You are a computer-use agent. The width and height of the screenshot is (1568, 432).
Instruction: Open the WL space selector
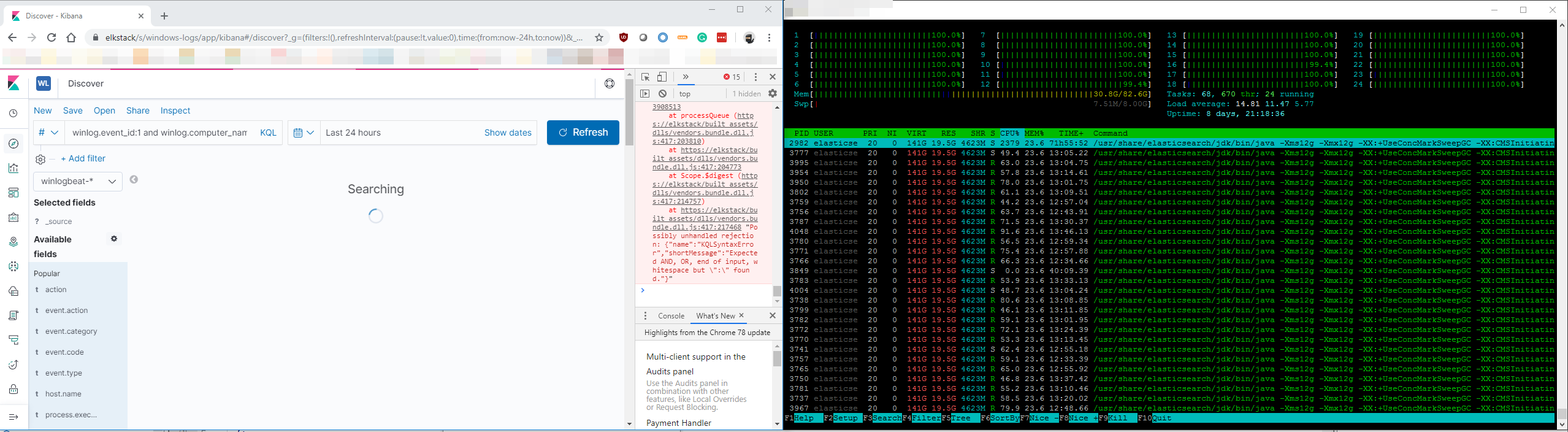pos(44,83)
